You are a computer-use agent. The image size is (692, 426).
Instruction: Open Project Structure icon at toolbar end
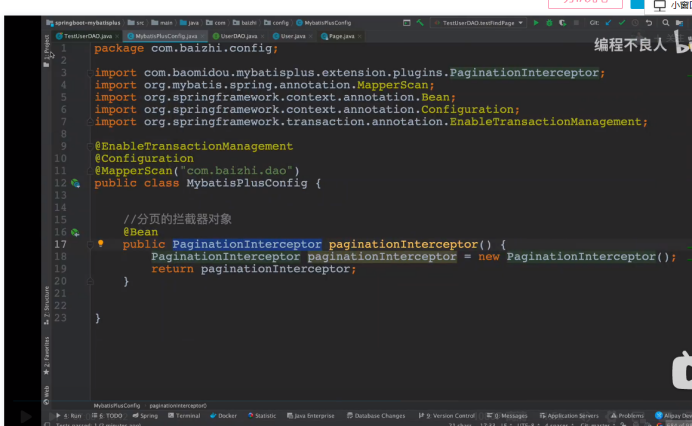tap(680, 23)
